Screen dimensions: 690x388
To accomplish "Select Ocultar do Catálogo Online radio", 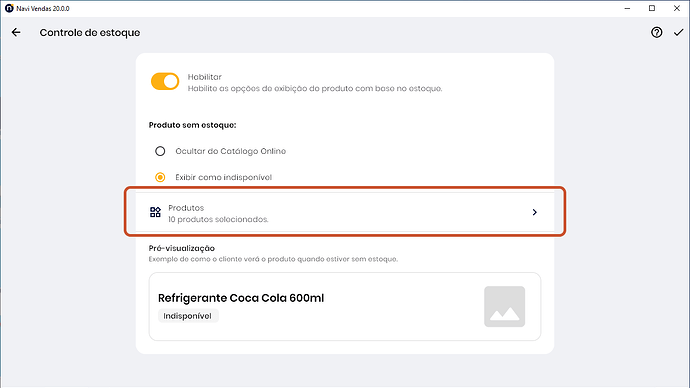I will point(160,151).
